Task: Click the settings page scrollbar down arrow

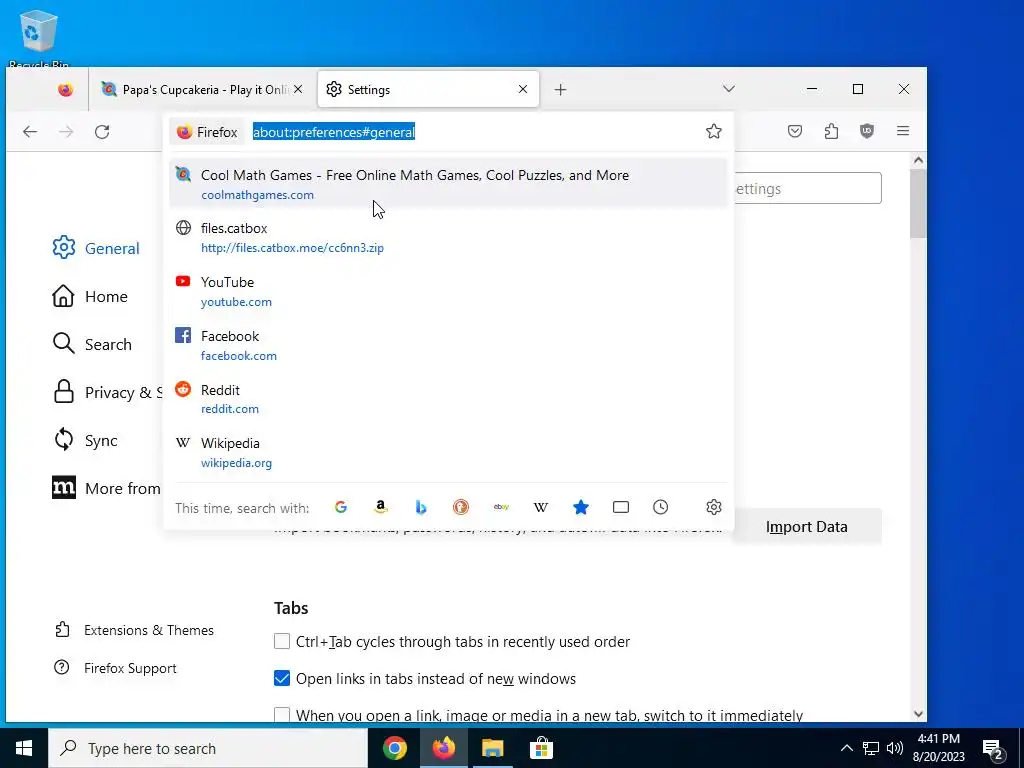Action: [918, 714]
